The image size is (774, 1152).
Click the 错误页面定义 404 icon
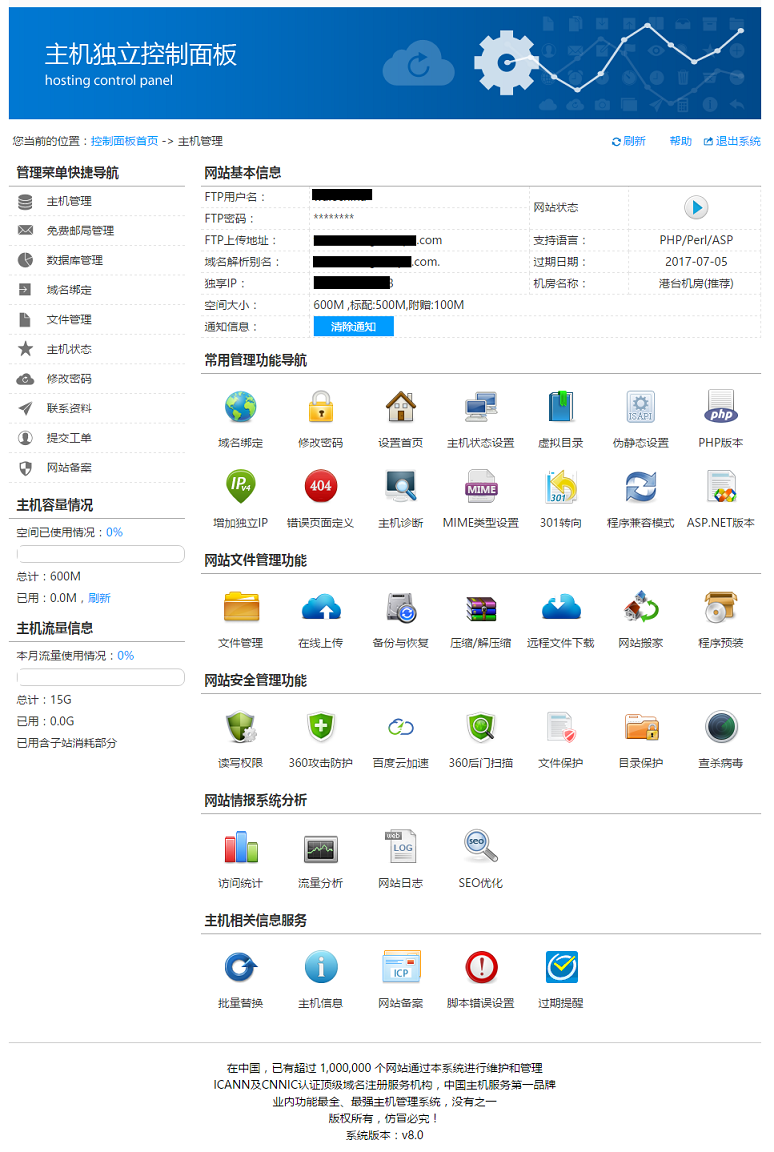click(320, 487)
